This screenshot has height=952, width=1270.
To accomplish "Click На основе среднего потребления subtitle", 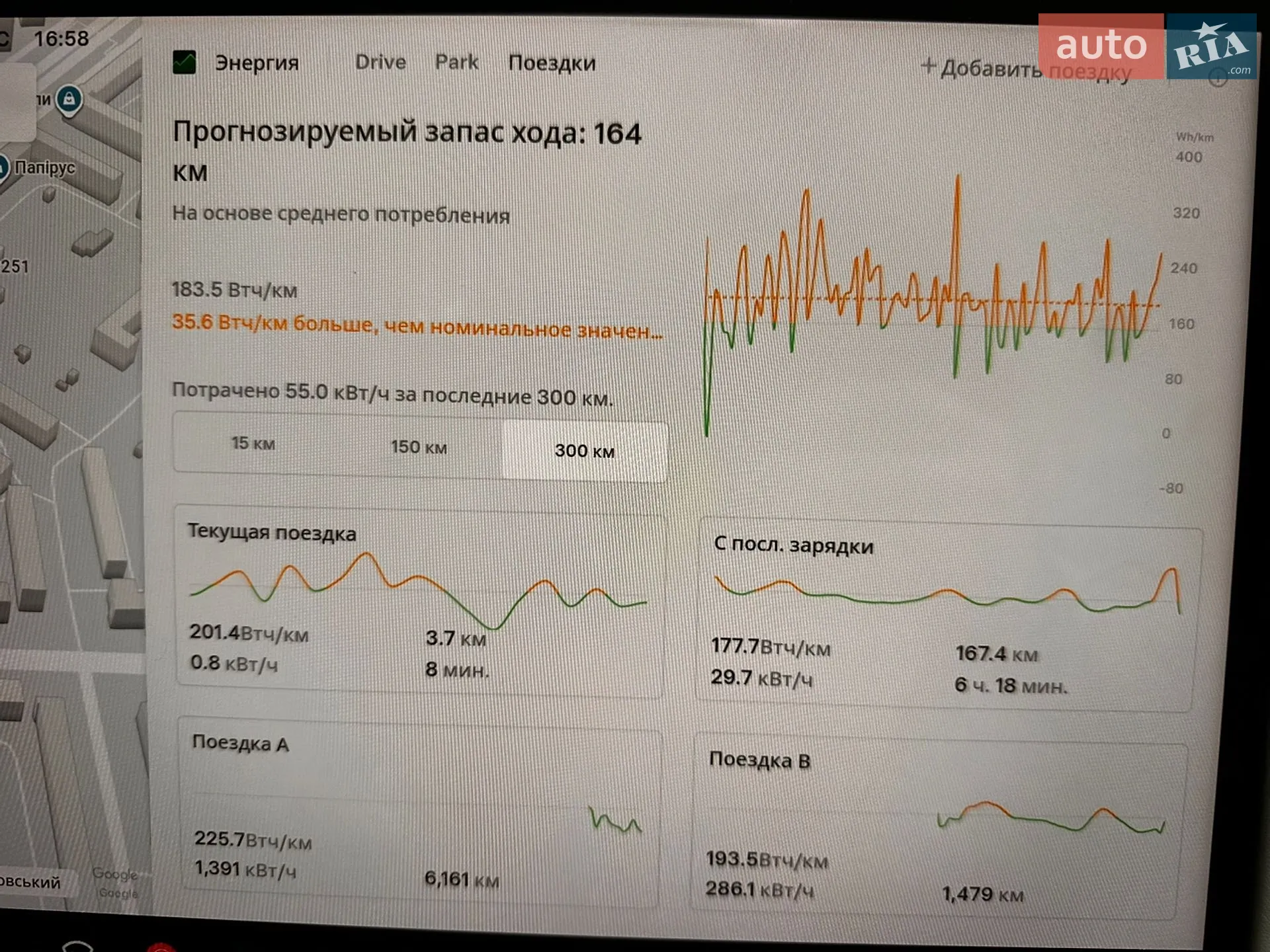I will (x=341, y=214).
